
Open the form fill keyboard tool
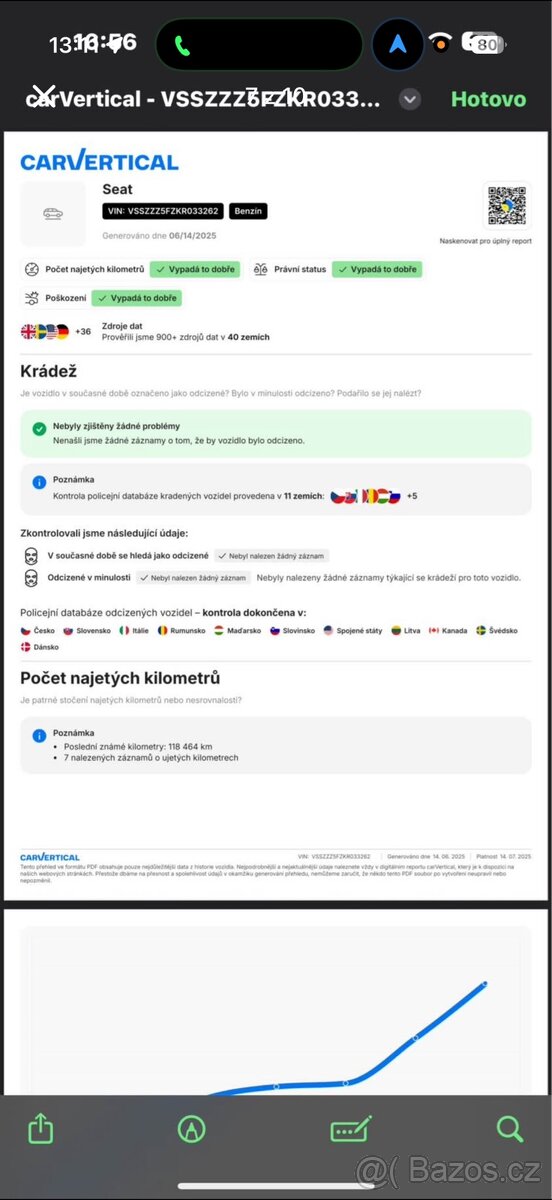point(352,1129)
